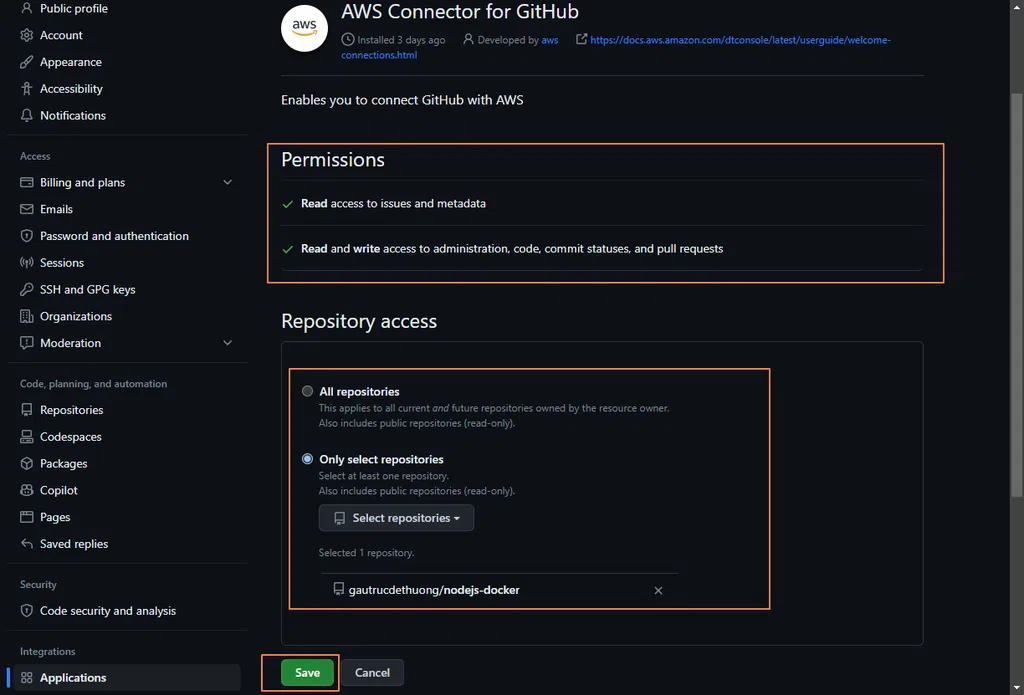Remove nodejs-docker repository with X
This screenshot has height=695, width=1024.
pos(658,590)
